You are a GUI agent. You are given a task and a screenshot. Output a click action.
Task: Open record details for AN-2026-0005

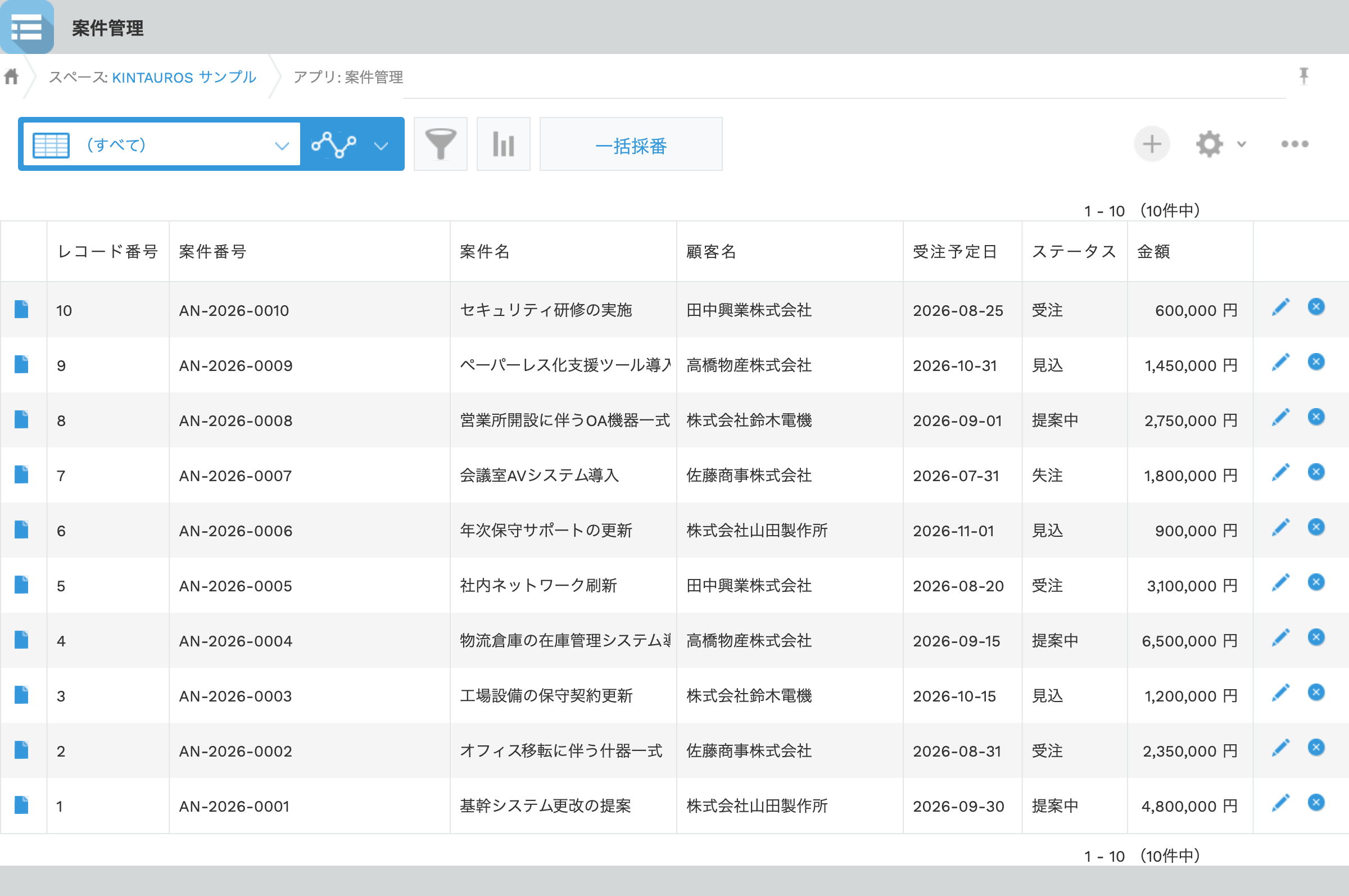[x=22, y=585]
